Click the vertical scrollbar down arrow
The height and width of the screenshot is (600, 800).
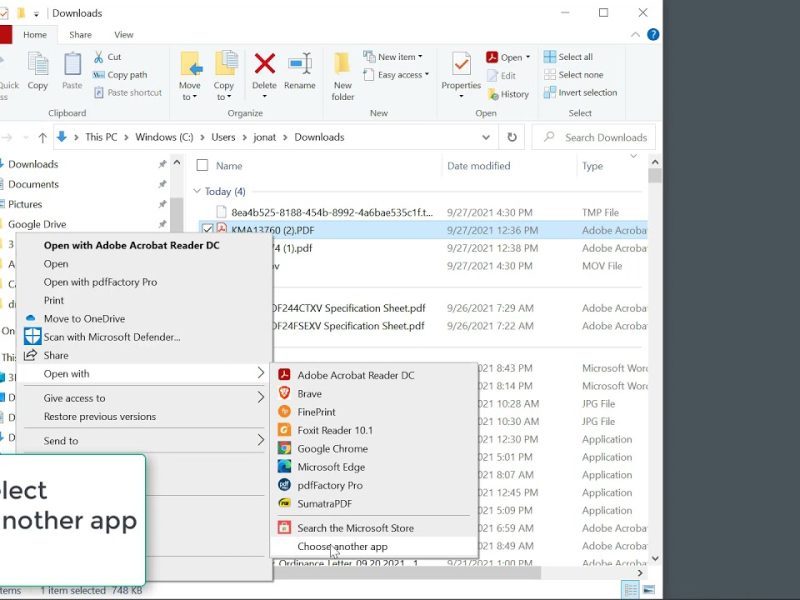point(655,558)
